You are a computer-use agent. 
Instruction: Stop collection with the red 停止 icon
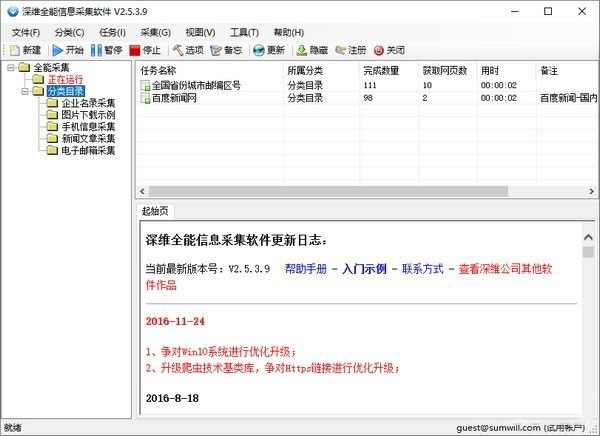135,50
